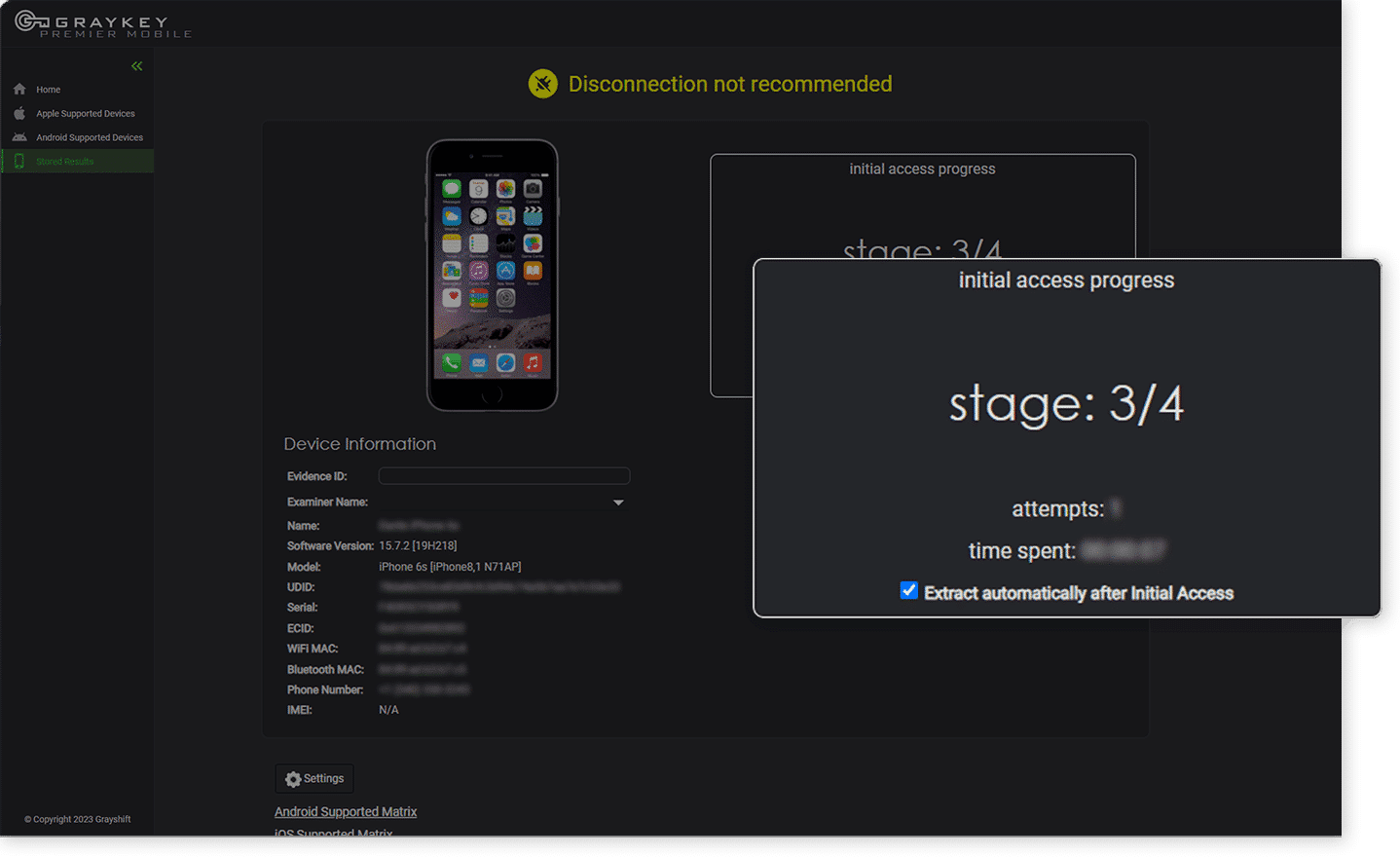Viewport: 1400px width, 857px height.
Task: Select the Home icon in sidebar
Action: click(18, 89)
